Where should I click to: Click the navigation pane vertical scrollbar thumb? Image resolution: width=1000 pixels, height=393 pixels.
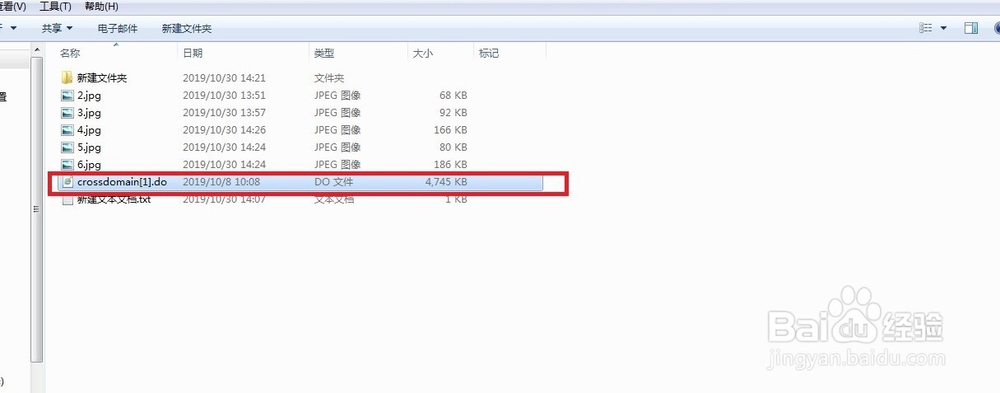[x=37, y=211]
